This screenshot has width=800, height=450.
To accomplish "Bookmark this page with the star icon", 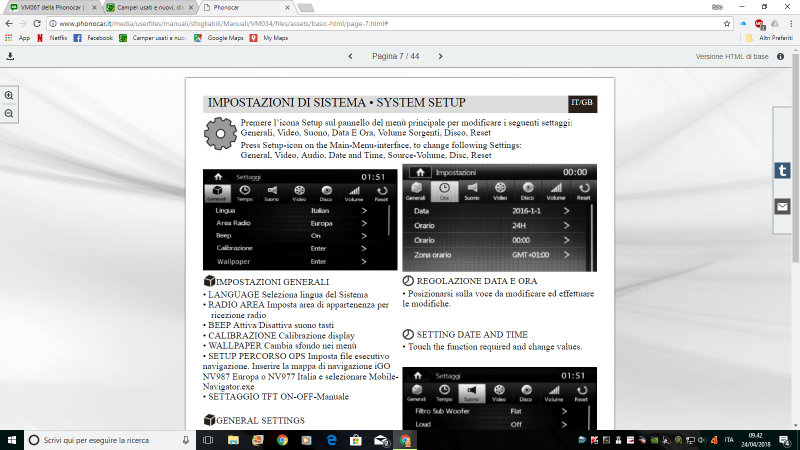I will 726,23.
